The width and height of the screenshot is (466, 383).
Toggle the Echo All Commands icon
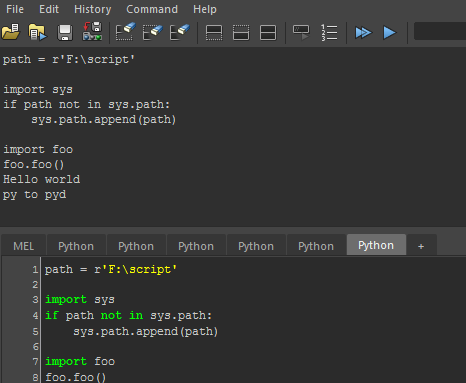click(x=301, y=33)
